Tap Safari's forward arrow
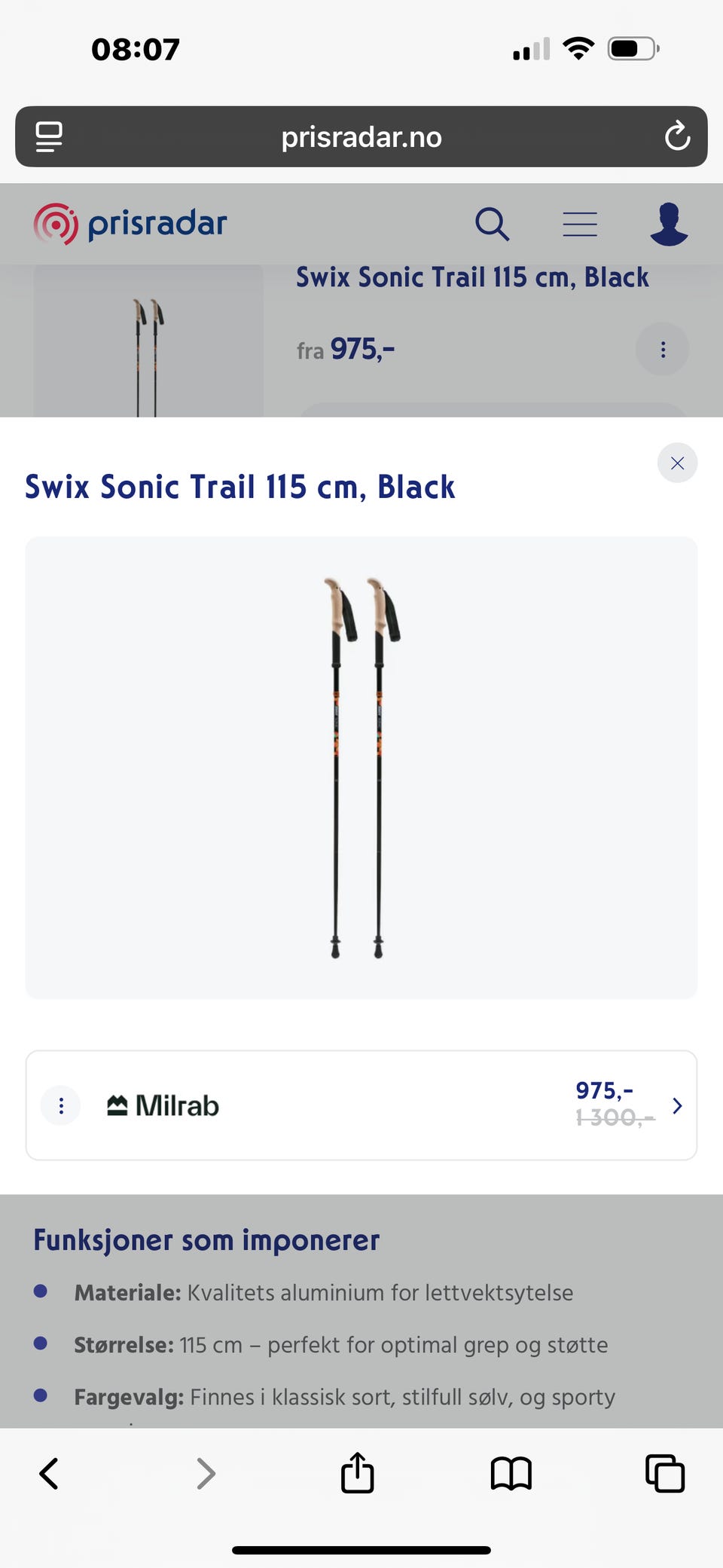 tap(206, 1474)
